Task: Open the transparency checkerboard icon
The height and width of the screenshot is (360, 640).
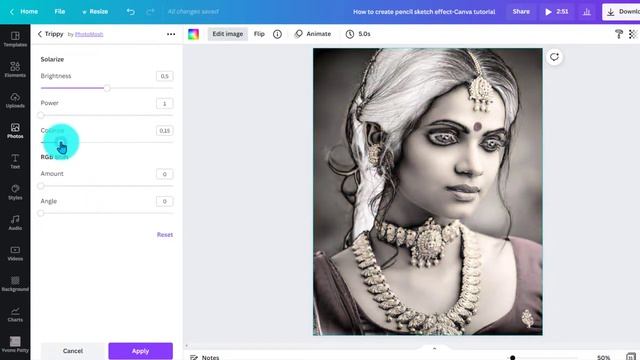Action: (633, 34)
